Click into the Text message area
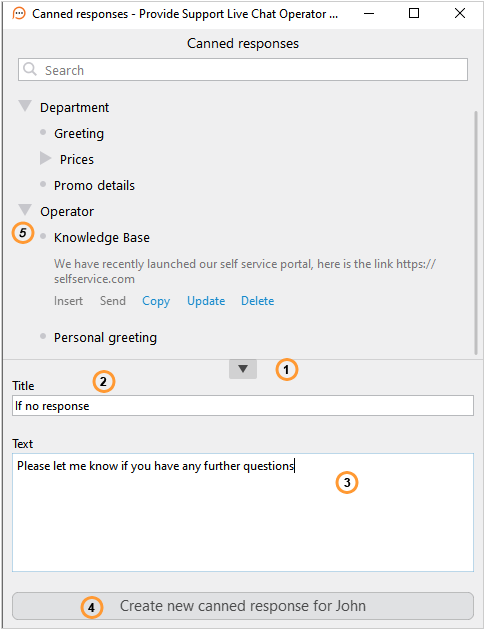 pyautogui.click(x=243, y=513)
